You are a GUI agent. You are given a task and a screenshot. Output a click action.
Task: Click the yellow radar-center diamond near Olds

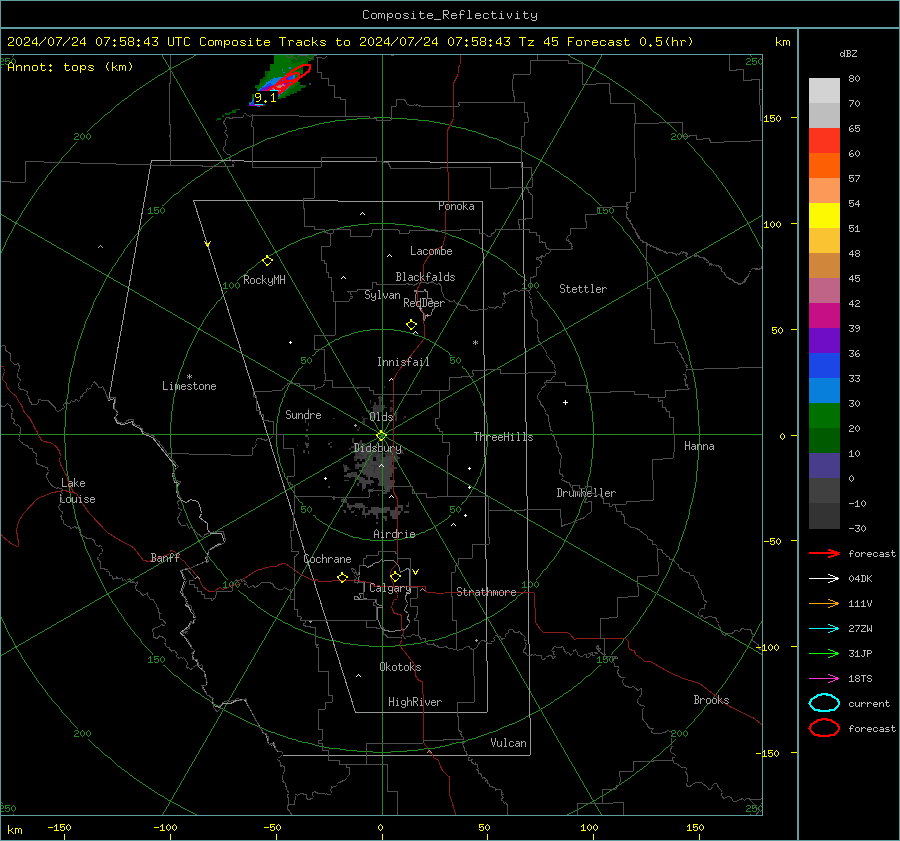pos(382,436)
